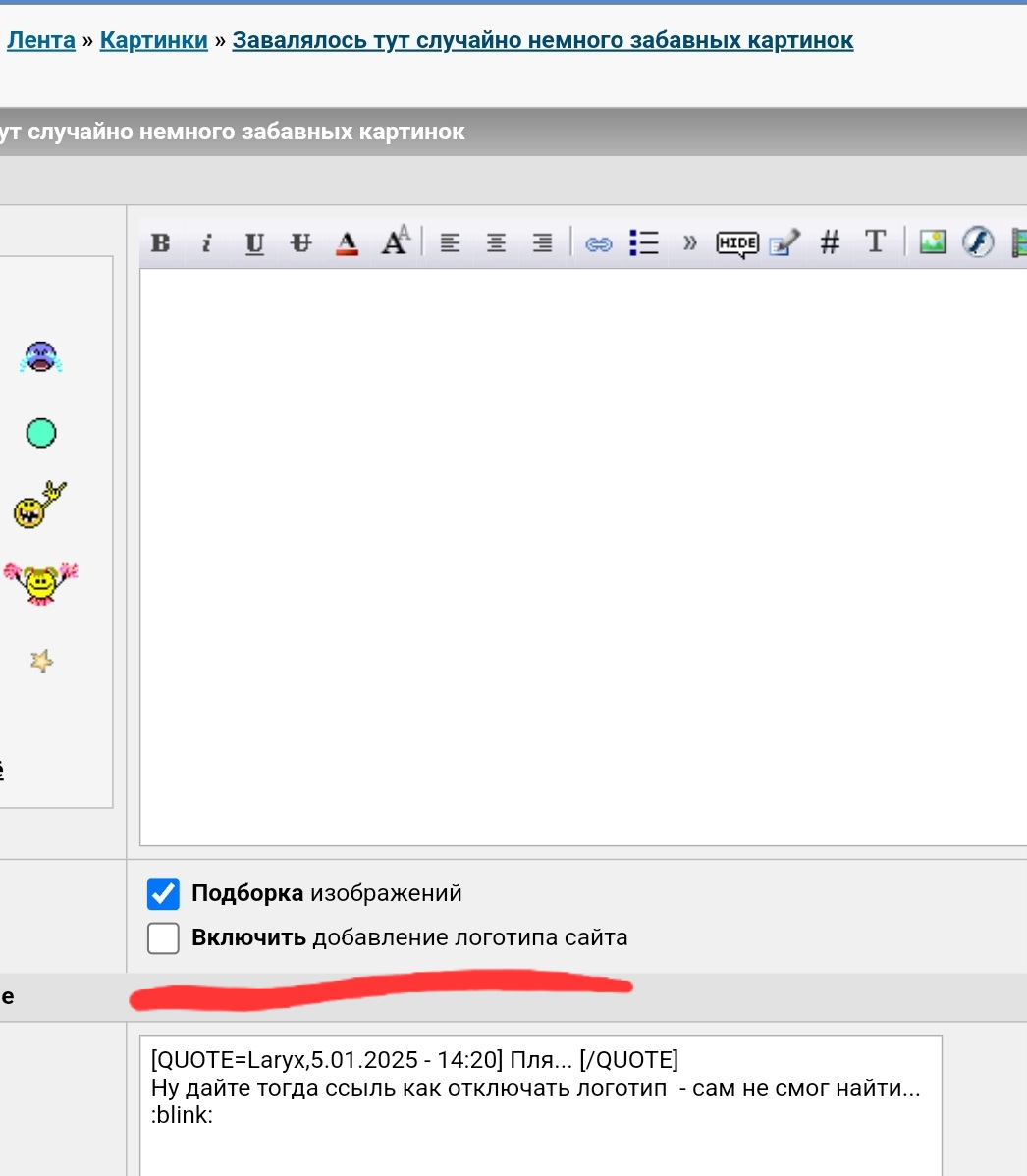Click inside the main message editor
Viewport: 1027px width, 1176px height.
pyautogui.click(x=583, y=558)
